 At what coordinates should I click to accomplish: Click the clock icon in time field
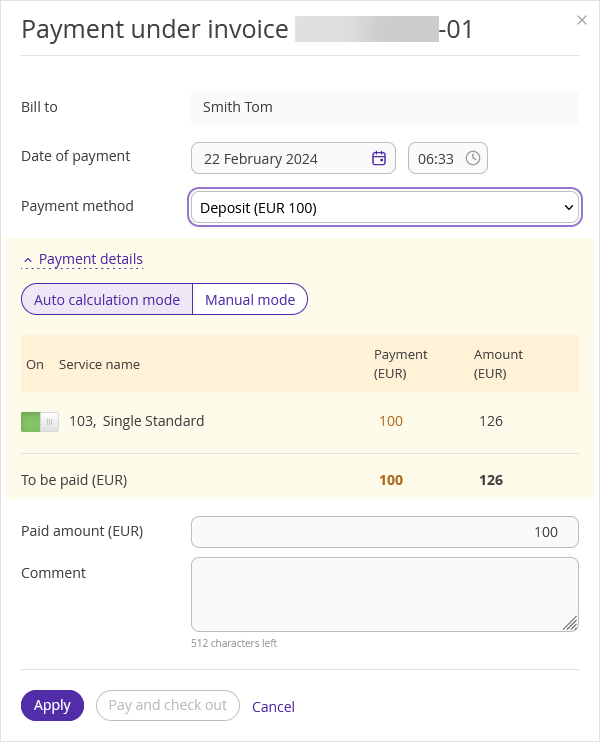coord(473,158)
